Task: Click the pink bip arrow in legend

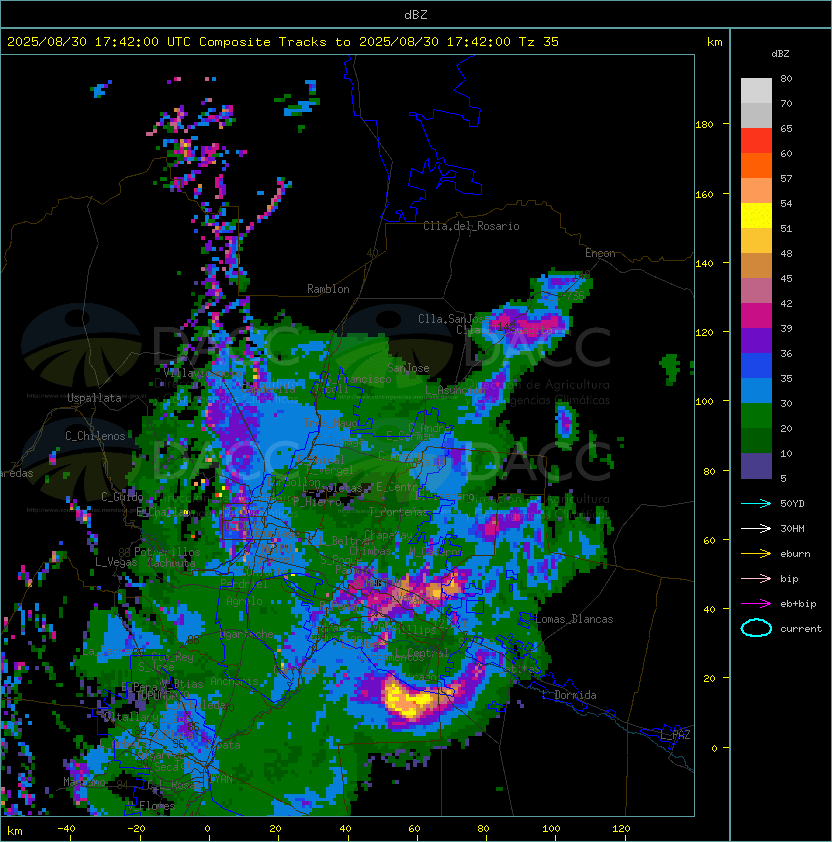Action: pyautogui.click(x=756, y=579)
